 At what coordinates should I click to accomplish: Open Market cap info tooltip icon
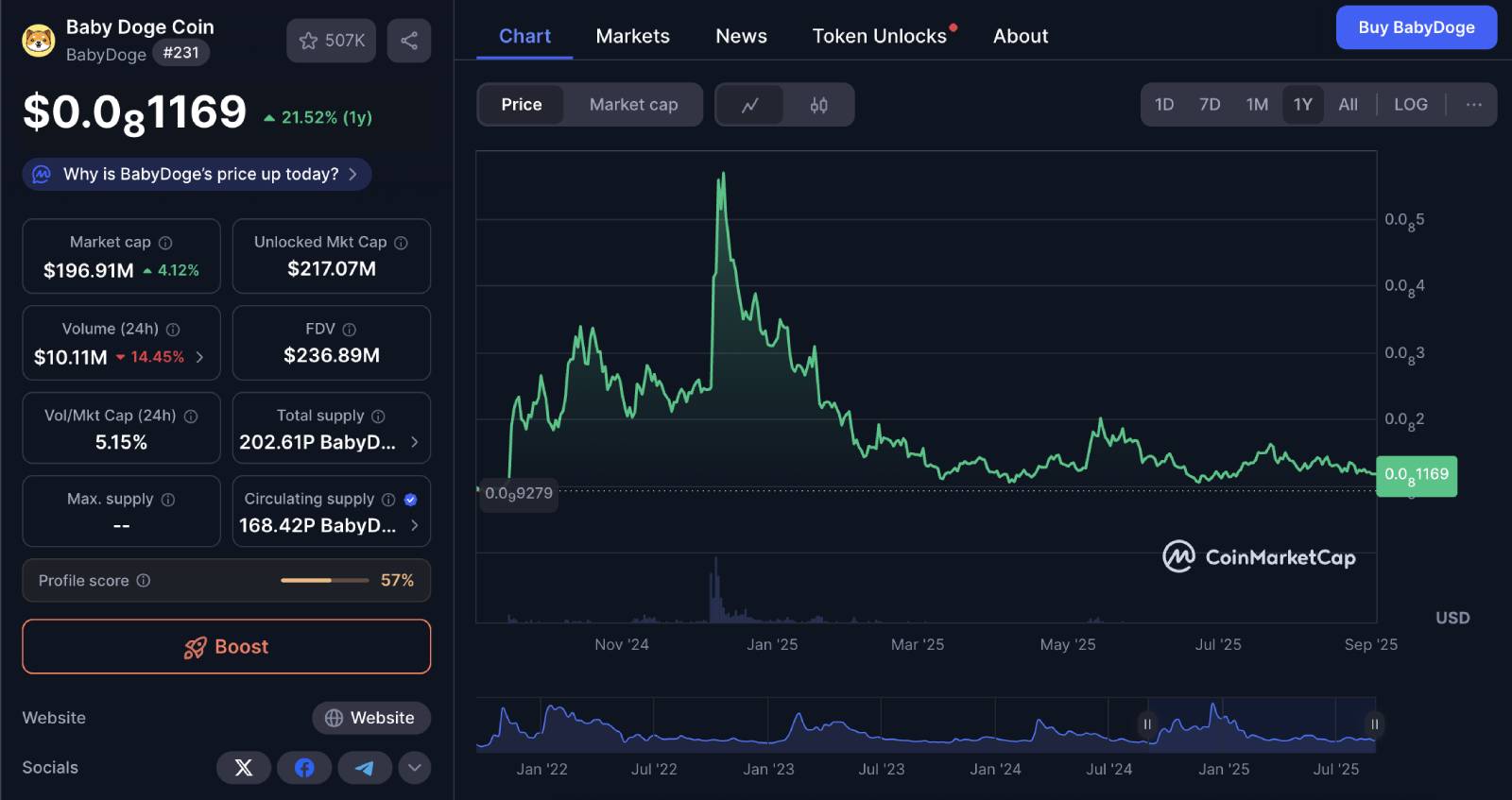tap(165, 243)
